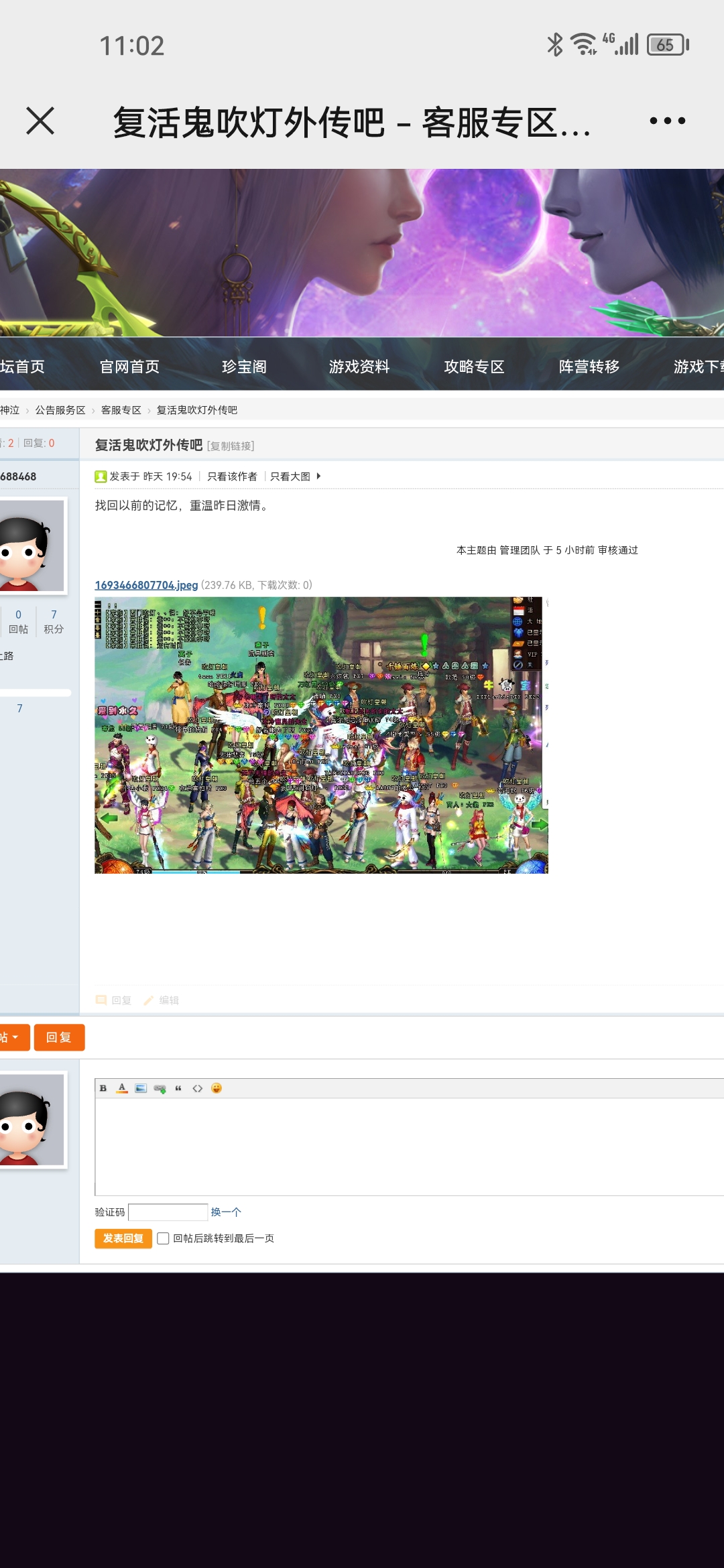This screenshot has width=724, height=1568.
Task: Click the thread title 复活鬼吹灯外传吧
Action: pos(148,445)
